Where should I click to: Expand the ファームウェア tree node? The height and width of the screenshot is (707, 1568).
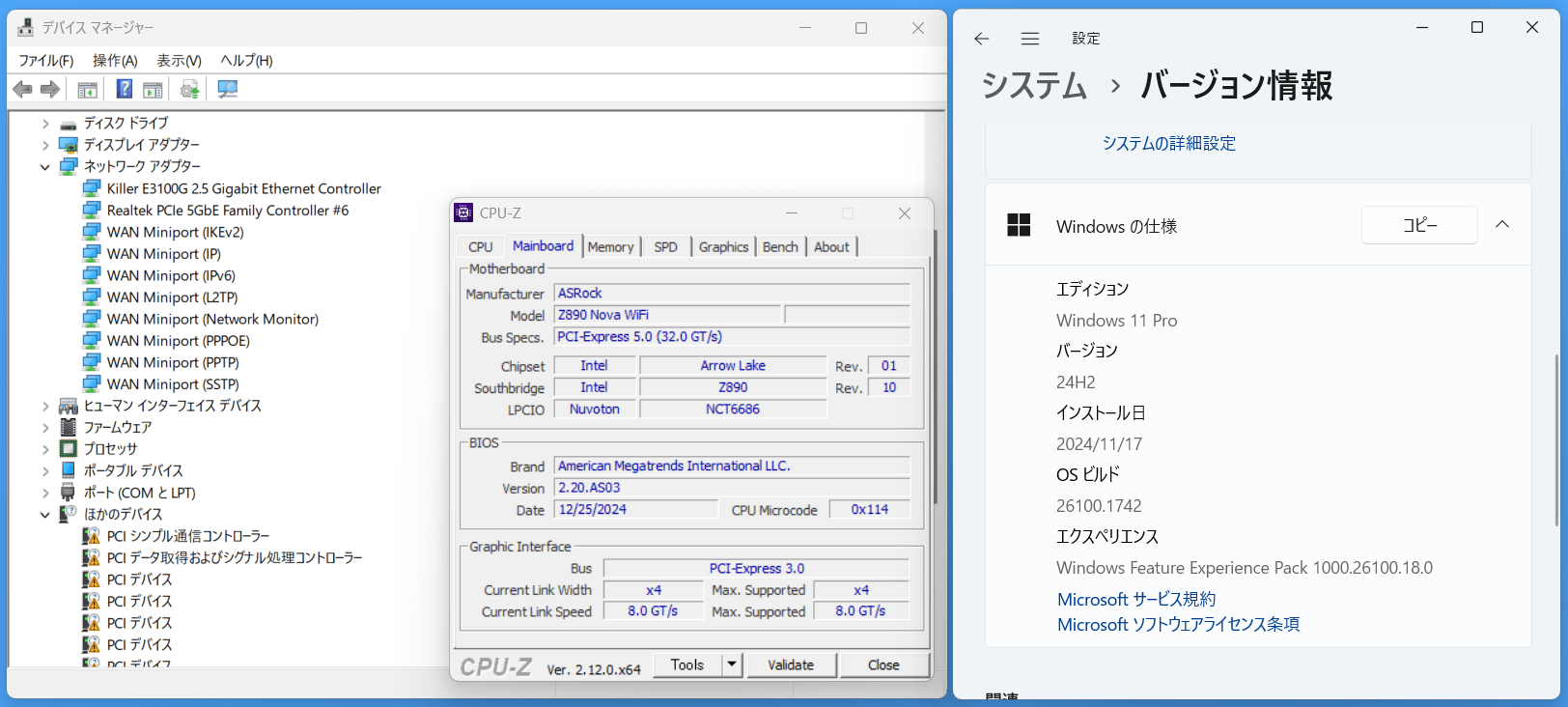44,427
